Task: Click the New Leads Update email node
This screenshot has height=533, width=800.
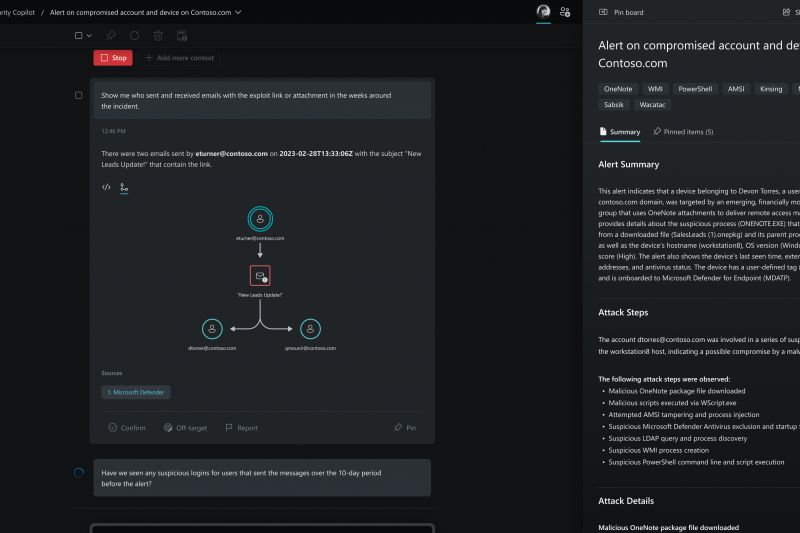Action: pyautogui.click(x=260, y=276)
